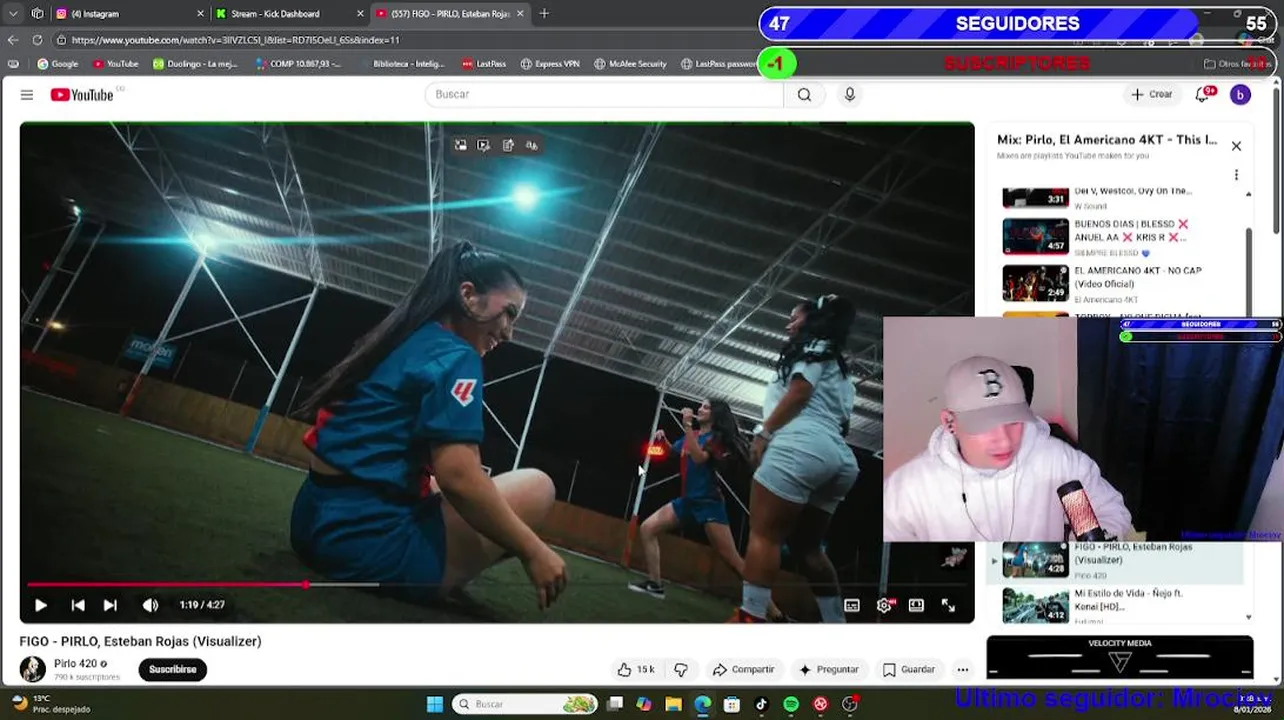Open the YouTube hamburger guide menu
This screenshot has height=720, width=1284.
coord(27,94)
